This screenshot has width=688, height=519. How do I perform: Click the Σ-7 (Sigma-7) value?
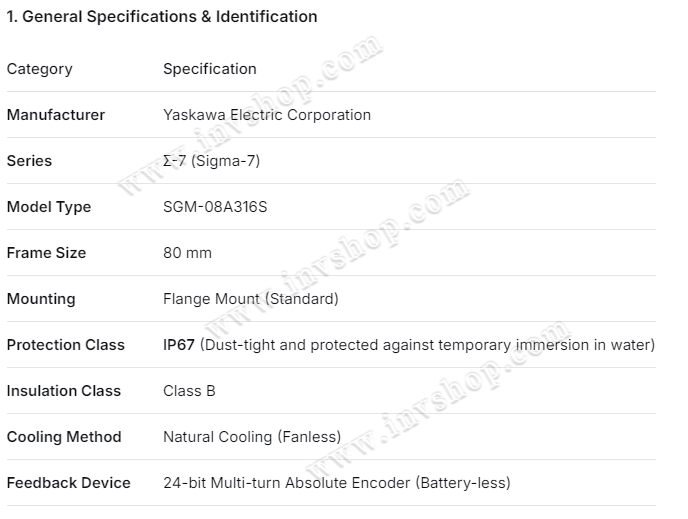pyautogui.click(x=212, y=161)
